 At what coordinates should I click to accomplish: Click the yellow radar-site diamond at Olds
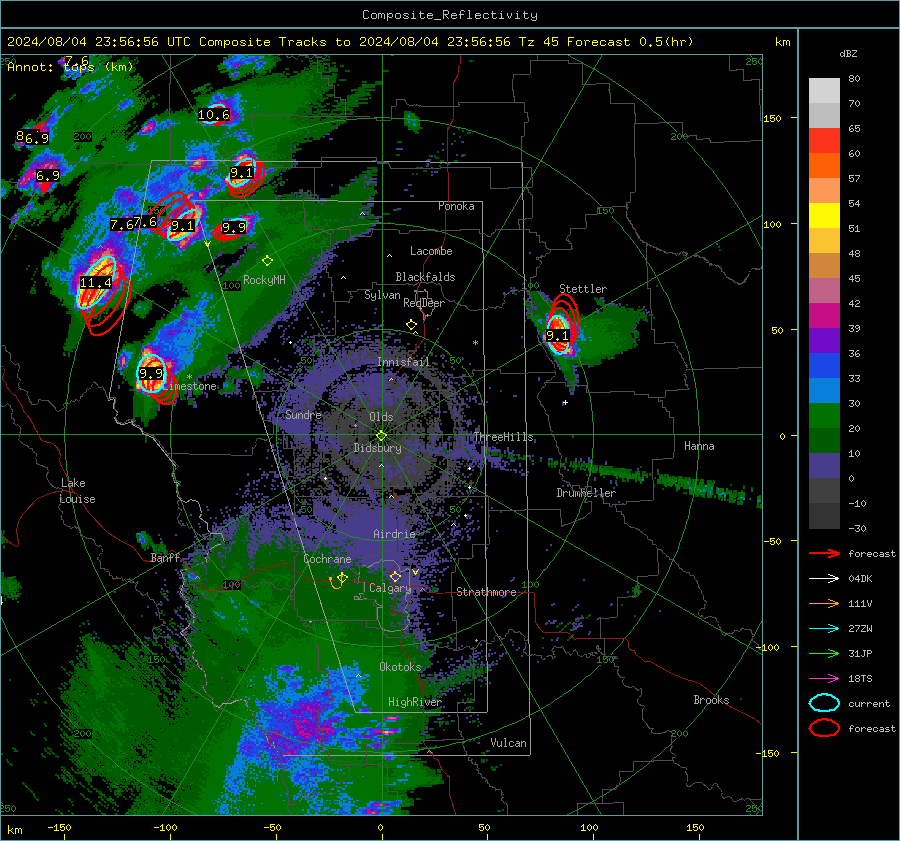[x=381, y=436]
